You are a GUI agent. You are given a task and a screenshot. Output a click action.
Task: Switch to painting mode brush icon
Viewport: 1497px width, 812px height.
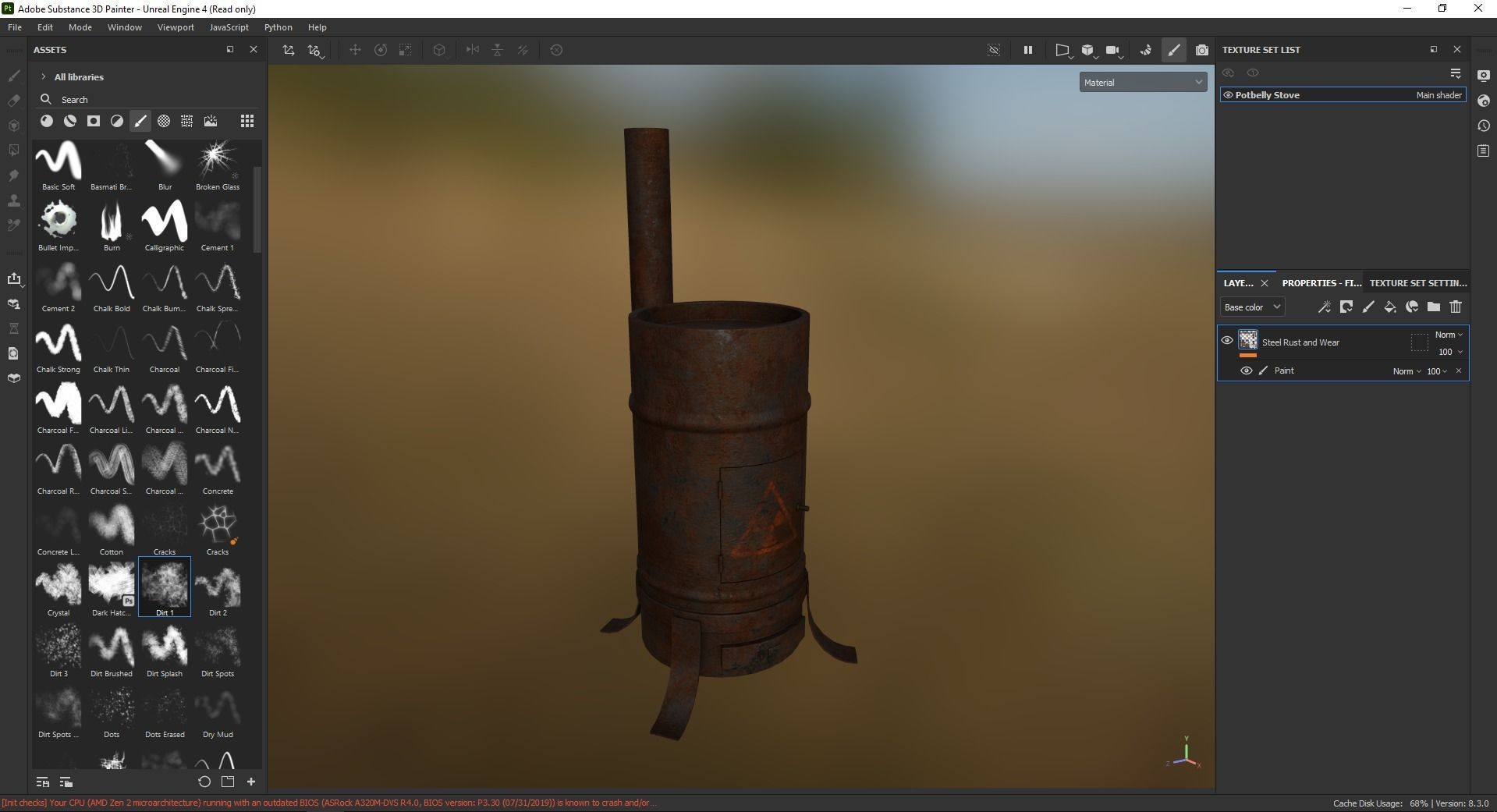(x=1174, y=50)
